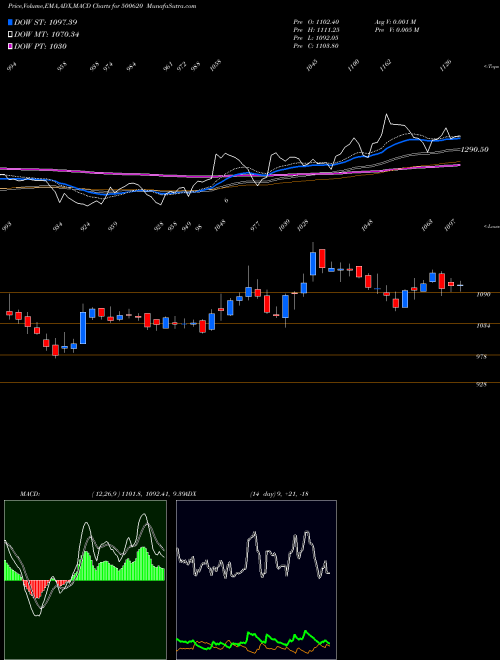Click the 'Pre H: 1111.25' value
The image size is (500, 660).
(316, 30)
